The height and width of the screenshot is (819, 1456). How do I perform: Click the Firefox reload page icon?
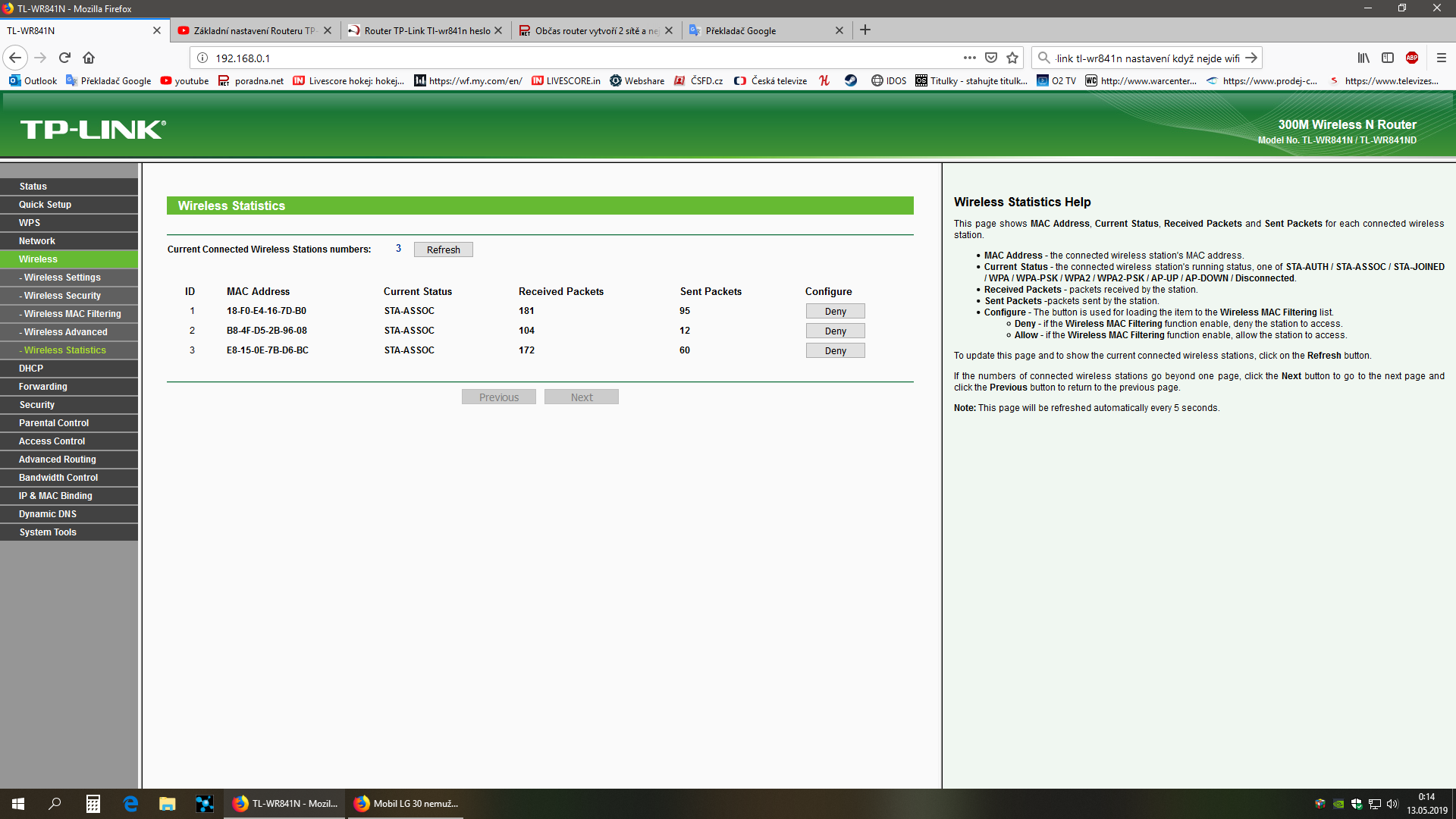(x=64, y=58)
